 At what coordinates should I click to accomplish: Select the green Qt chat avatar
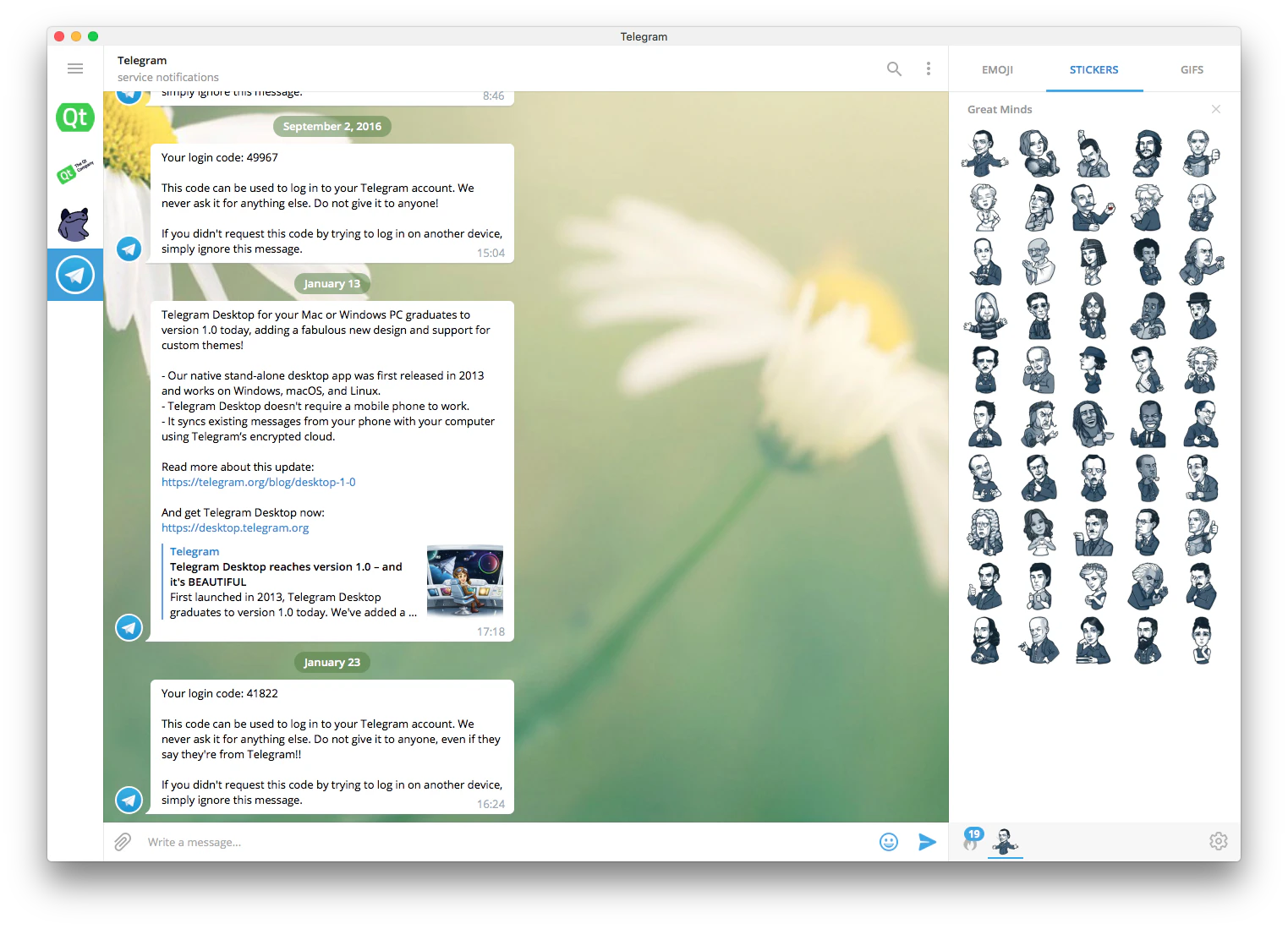click(75, 117)
